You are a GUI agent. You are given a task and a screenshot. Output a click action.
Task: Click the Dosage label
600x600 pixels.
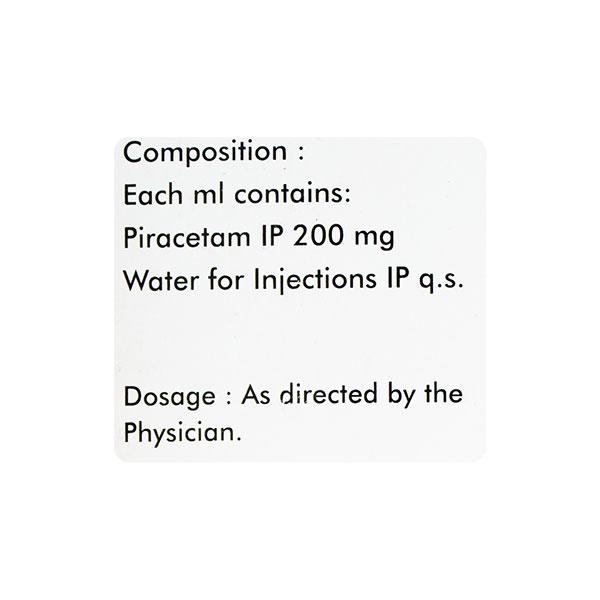pos(169,398)
